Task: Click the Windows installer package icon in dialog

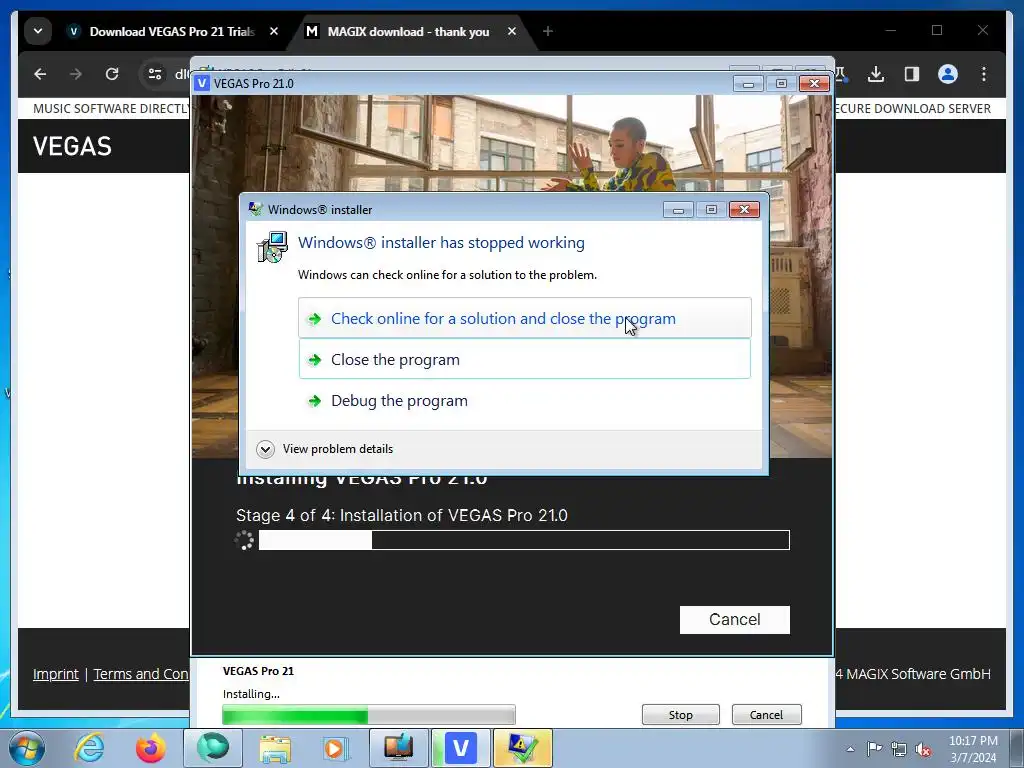Action: tap(272, 248)
